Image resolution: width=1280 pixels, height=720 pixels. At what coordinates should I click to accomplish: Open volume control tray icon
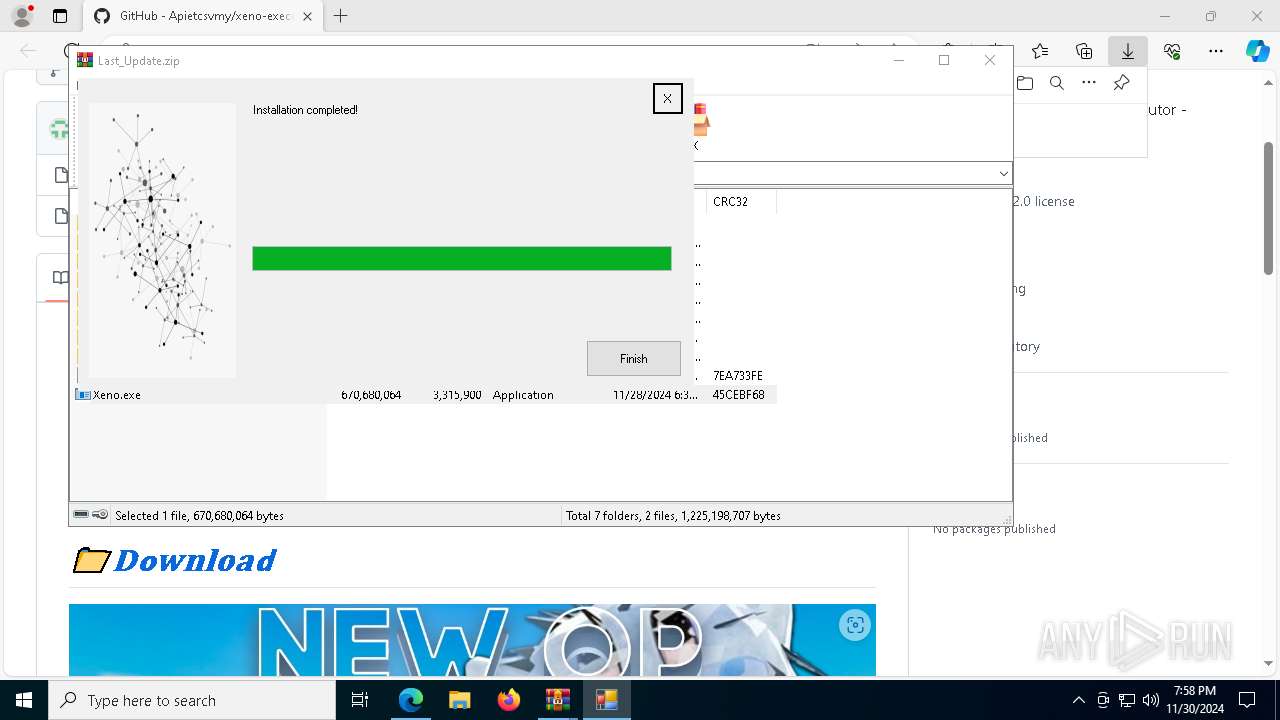[1151, 700]
